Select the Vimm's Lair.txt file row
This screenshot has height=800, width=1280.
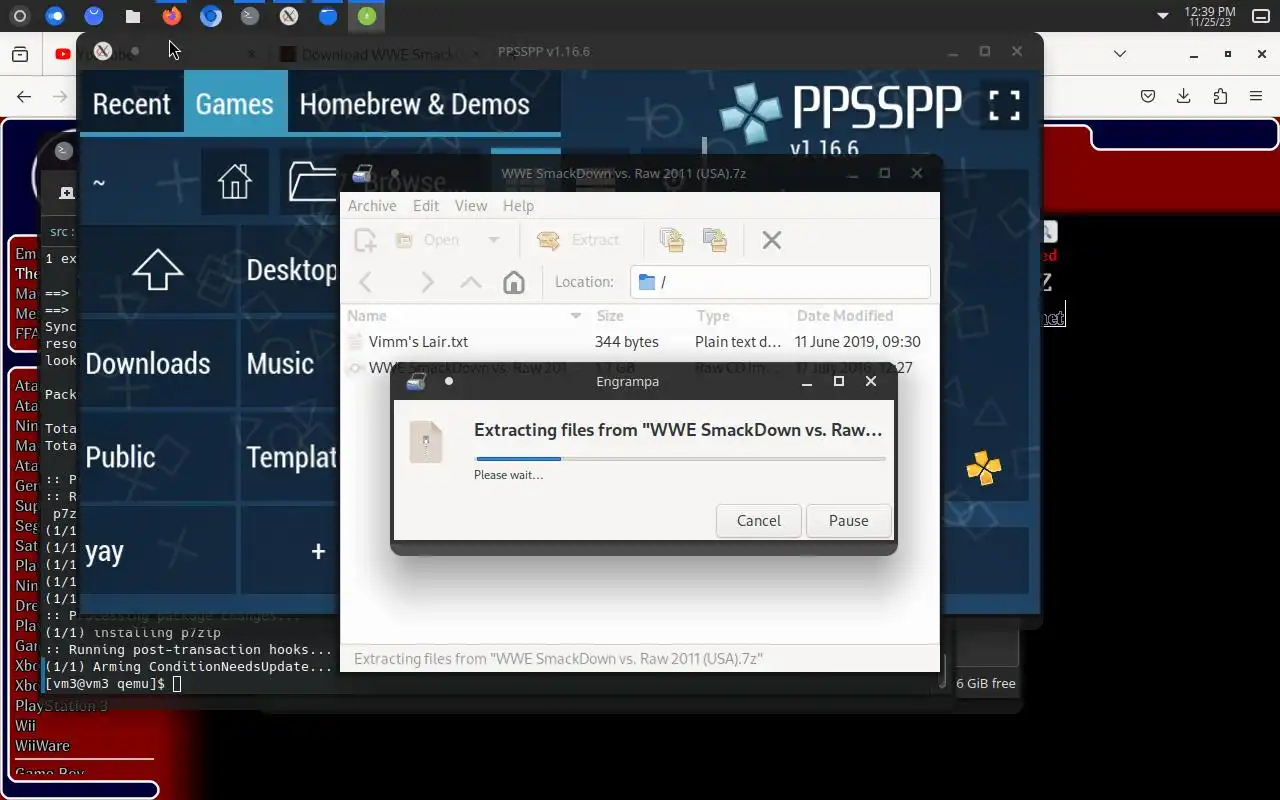[x=640, y=342]
